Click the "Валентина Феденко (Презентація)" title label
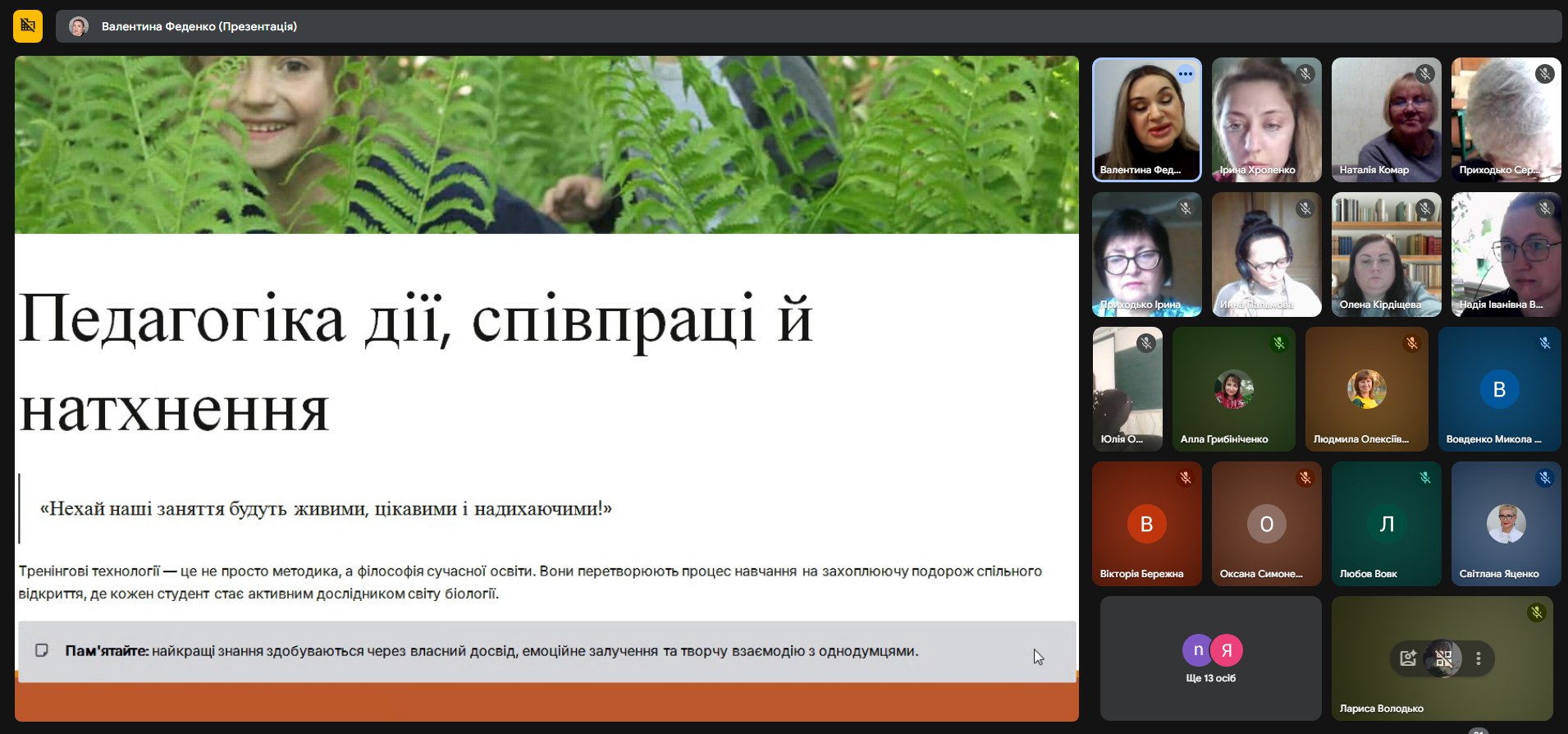Image resolution: width=1568 pixels, height=734 pixels. click(199, 26)
